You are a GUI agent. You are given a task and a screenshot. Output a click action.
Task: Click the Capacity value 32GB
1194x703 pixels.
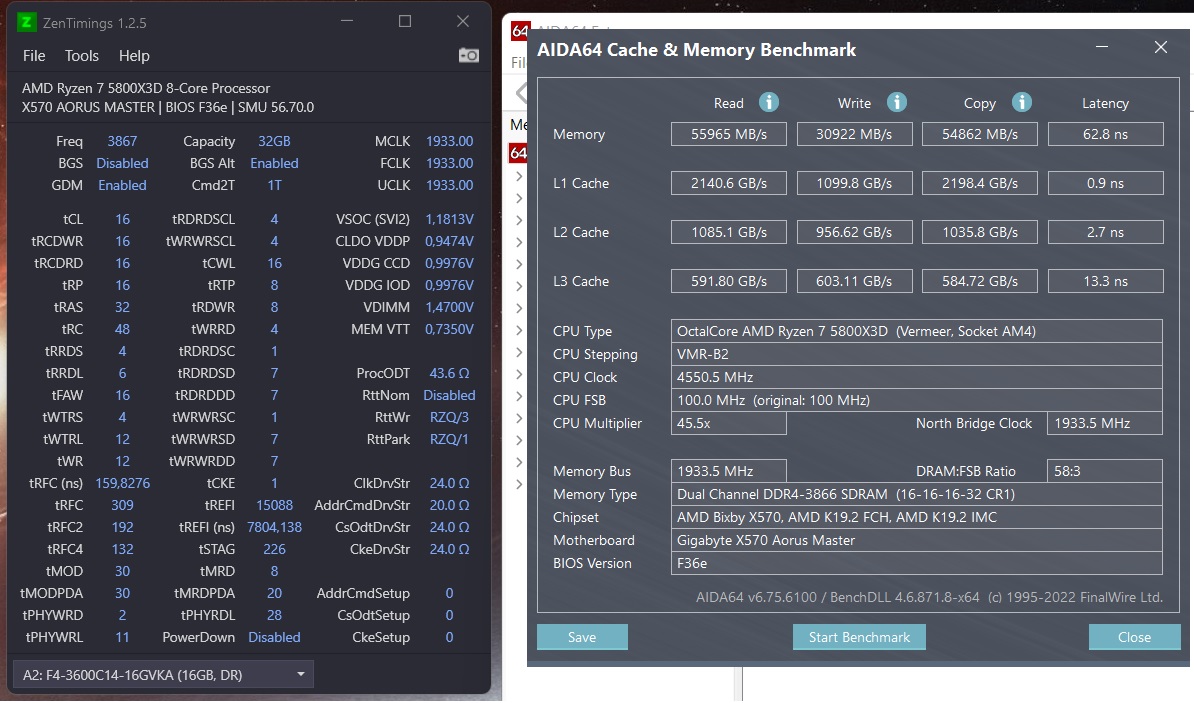(x=274, y=141)
